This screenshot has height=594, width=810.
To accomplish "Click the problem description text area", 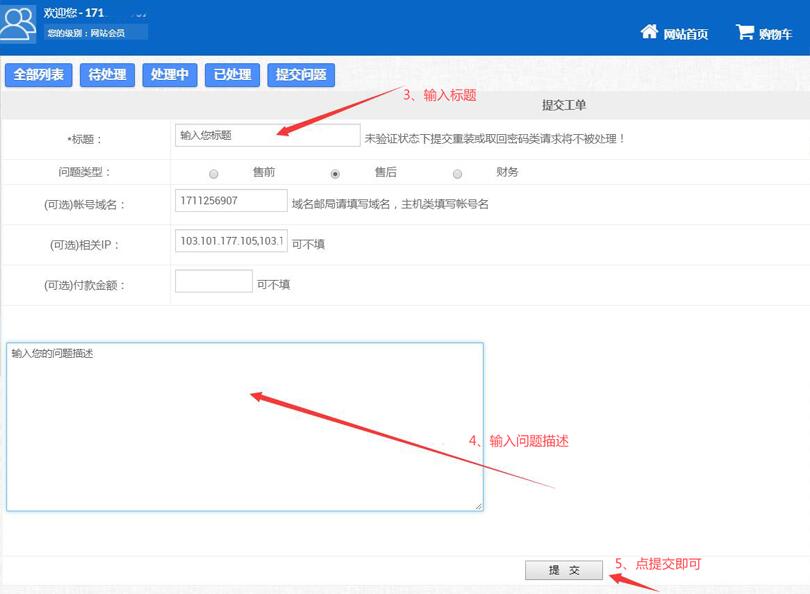I will (244, 427).
